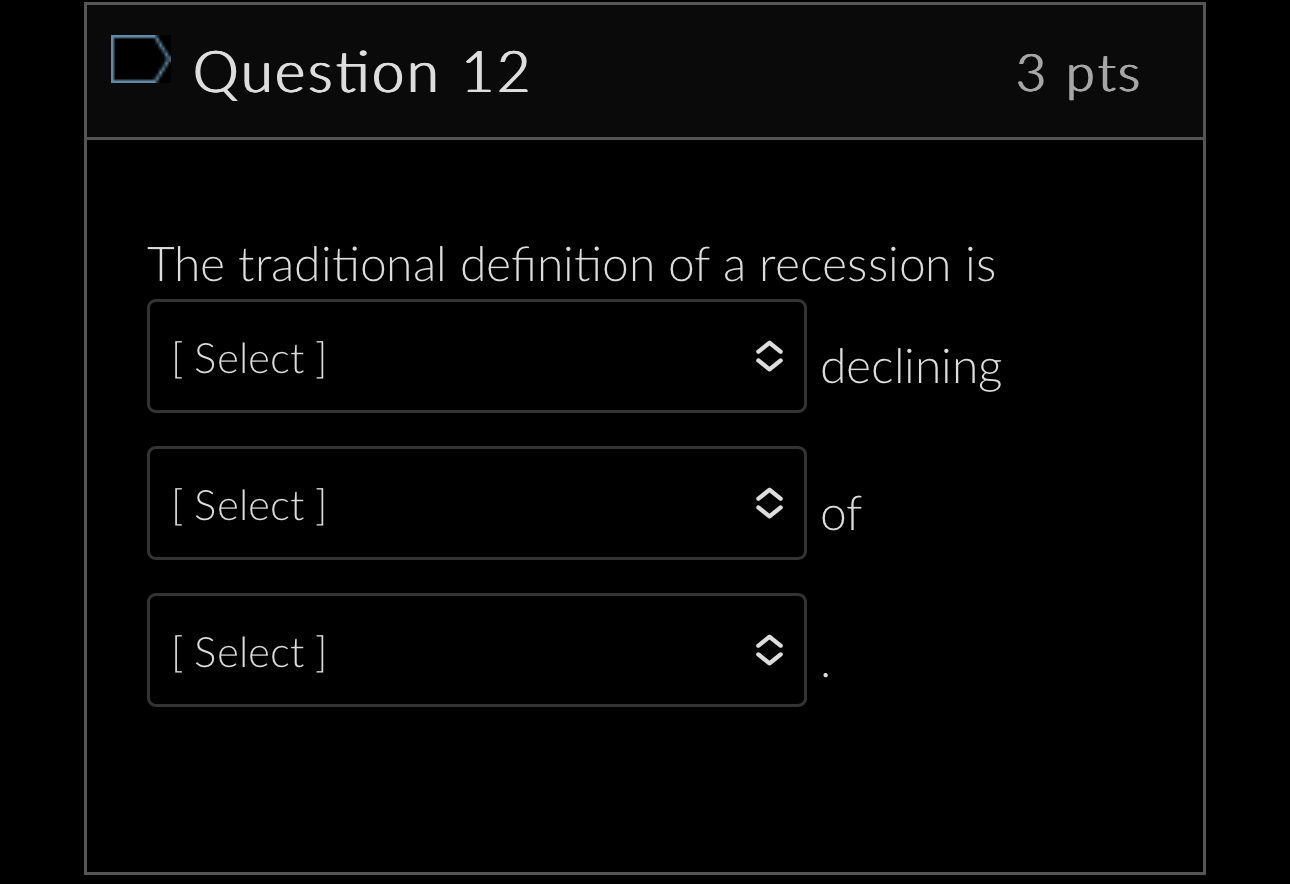1290x884 pixels.
Task: Click the chevron icon on the second Select dropdown
Action: (769, 504)
